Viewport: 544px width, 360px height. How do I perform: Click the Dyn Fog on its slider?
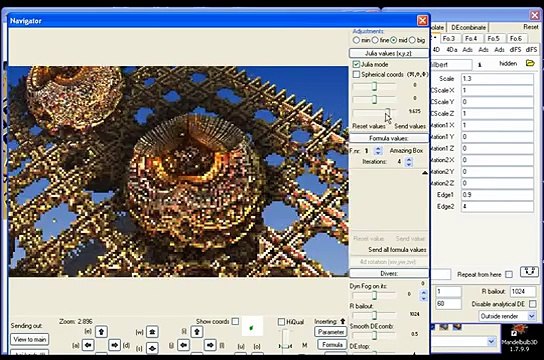374,295
